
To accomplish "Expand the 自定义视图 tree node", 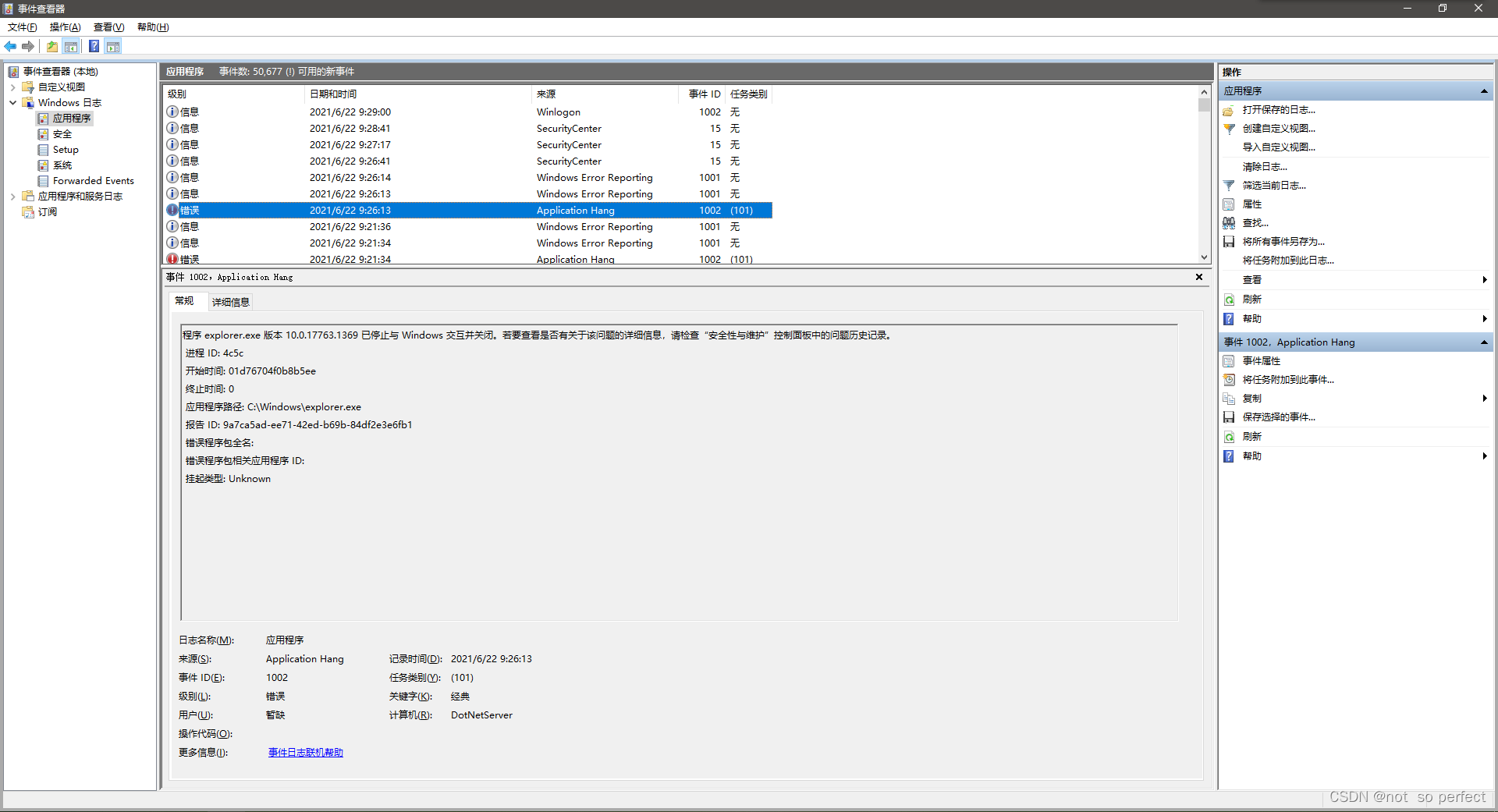I will point(12,87).
